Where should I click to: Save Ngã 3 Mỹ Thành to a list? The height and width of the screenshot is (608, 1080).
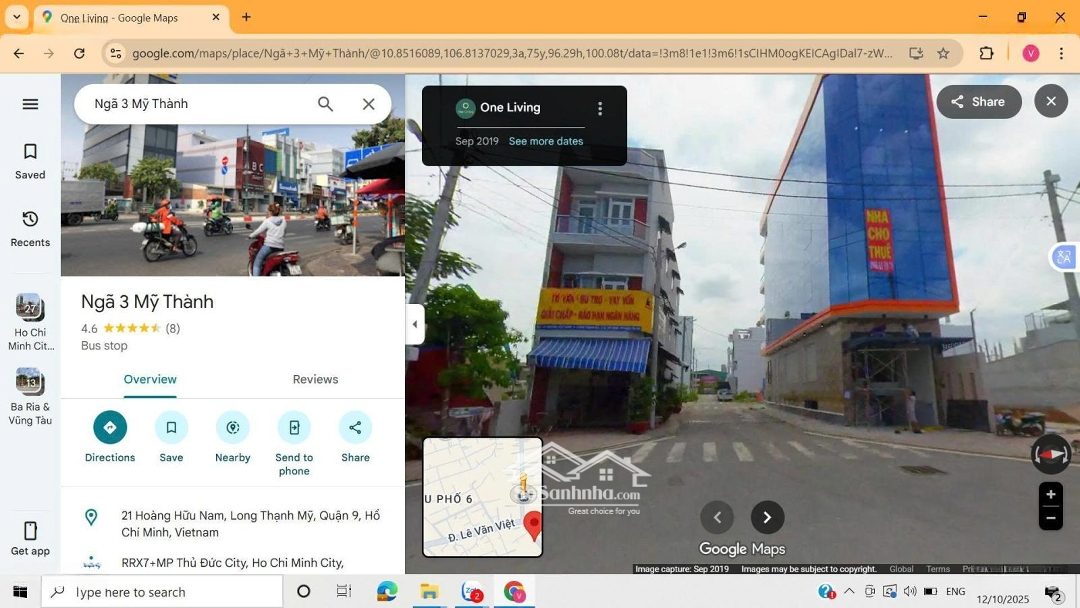pyautogui.click(x=171, y=428)
